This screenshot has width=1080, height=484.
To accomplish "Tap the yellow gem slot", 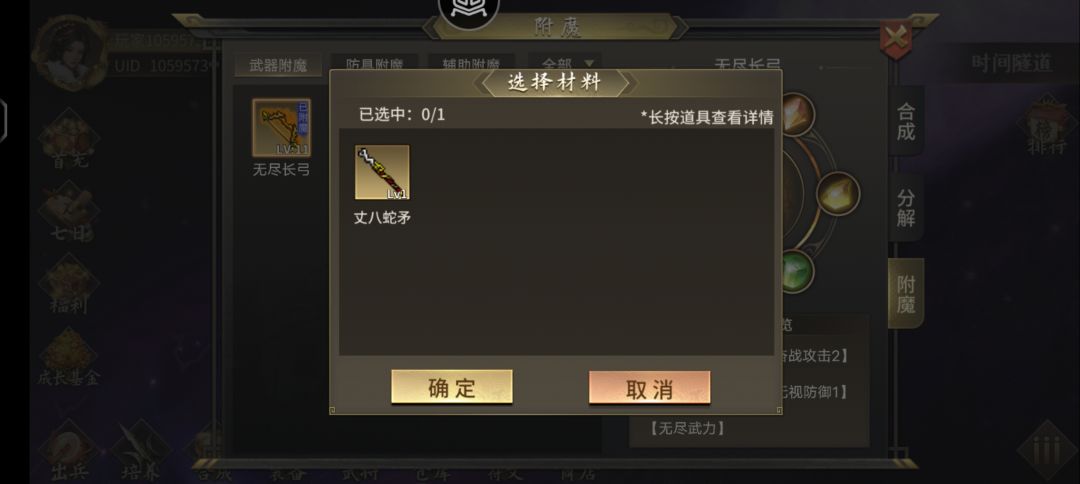I will [x=838, y=193].
